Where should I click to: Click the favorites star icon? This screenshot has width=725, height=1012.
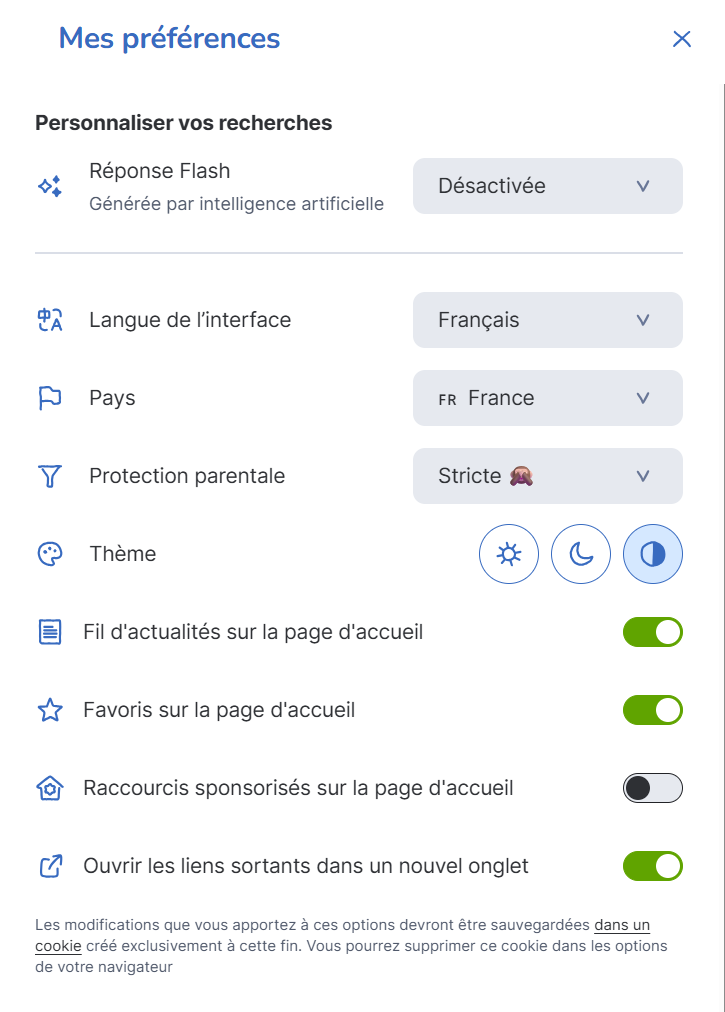point(50,710)
